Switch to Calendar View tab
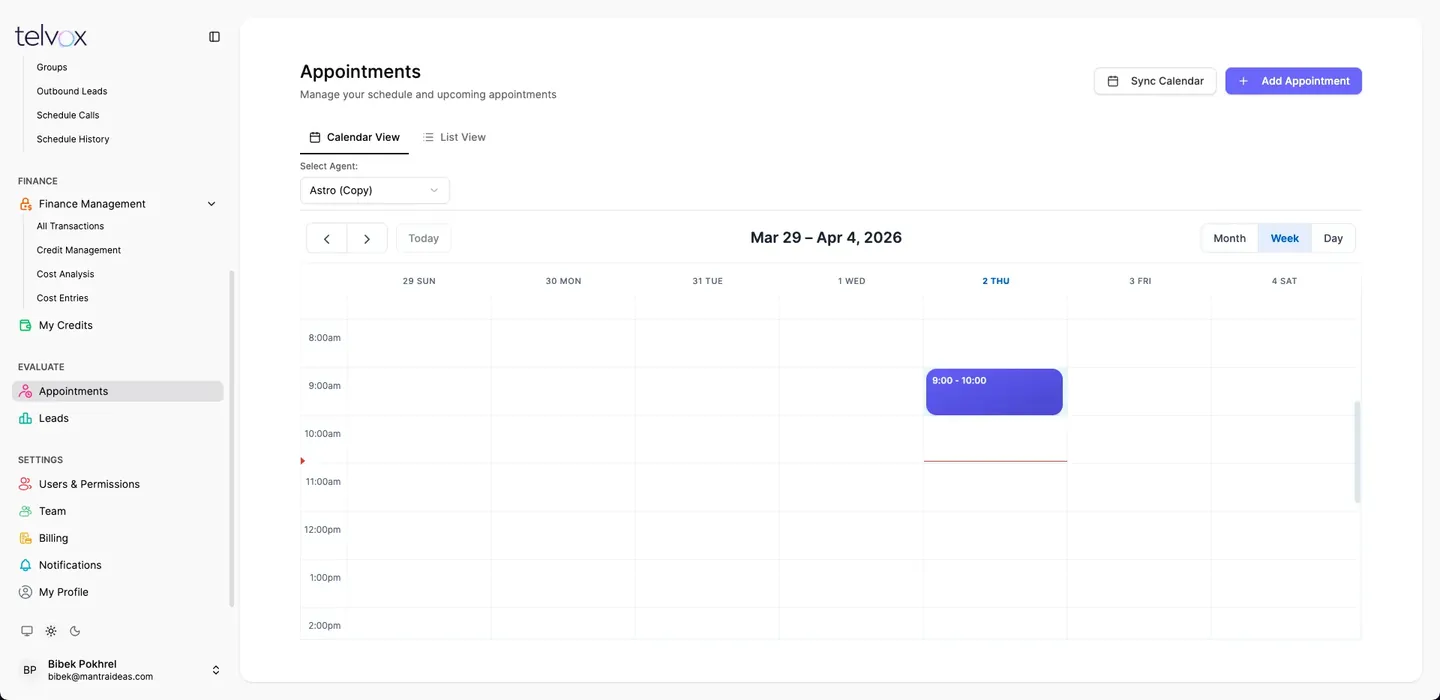The width and height of the screenshot is (1440, 700). point(354,137)
